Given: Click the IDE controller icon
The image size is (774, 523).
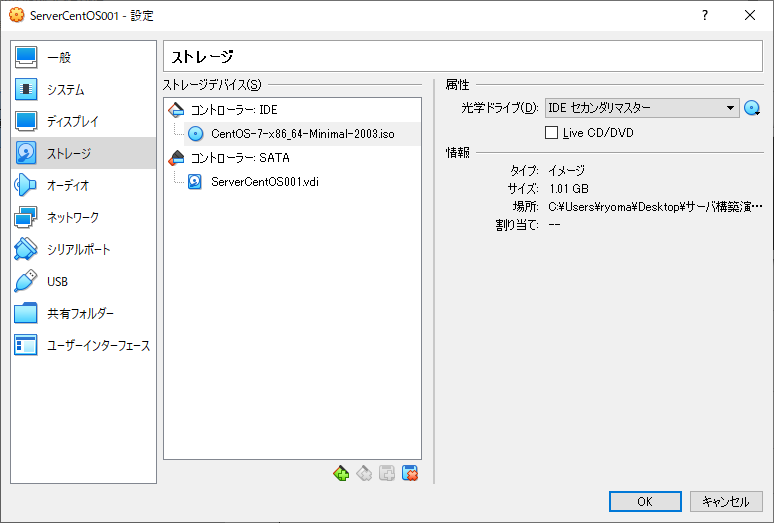Looking at the screenshot, I should point(176,110).
